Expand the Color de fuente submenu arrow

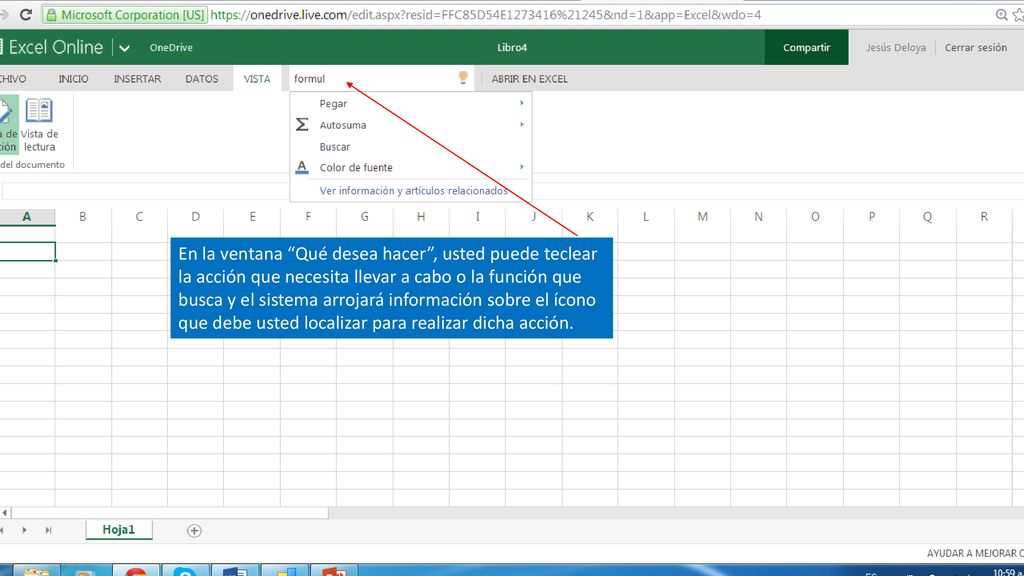(x=522, y=167)
